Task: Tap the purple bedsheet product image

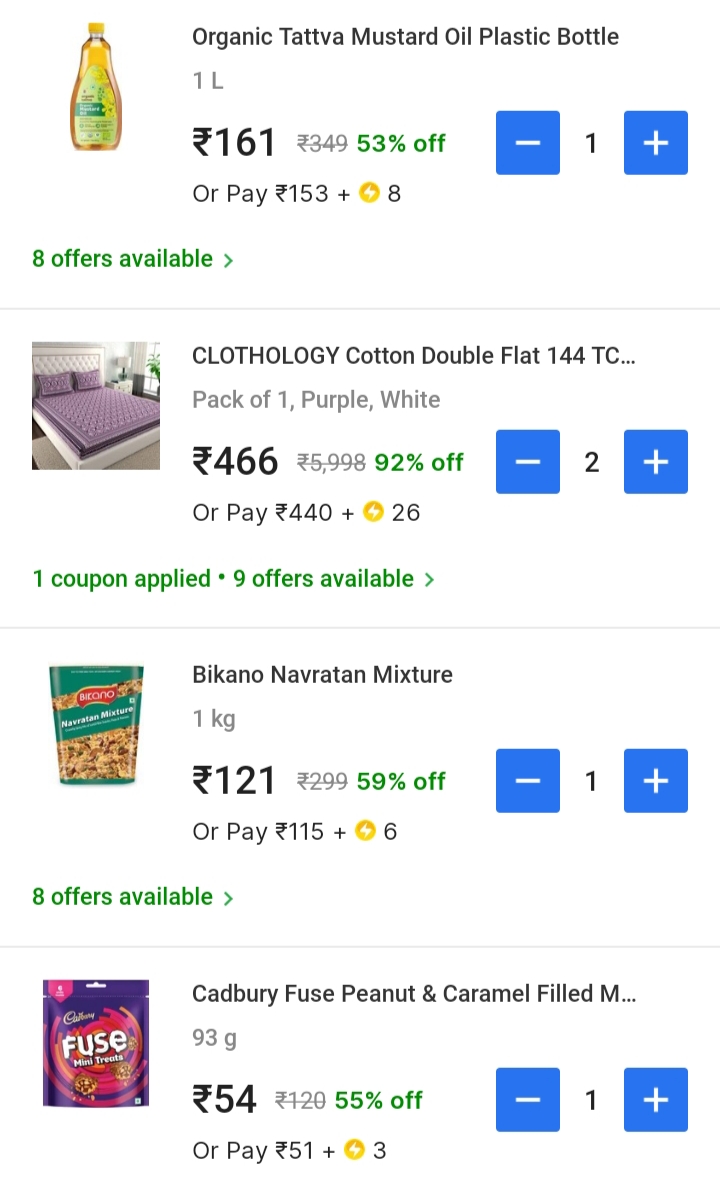Action: click(96, 406)
